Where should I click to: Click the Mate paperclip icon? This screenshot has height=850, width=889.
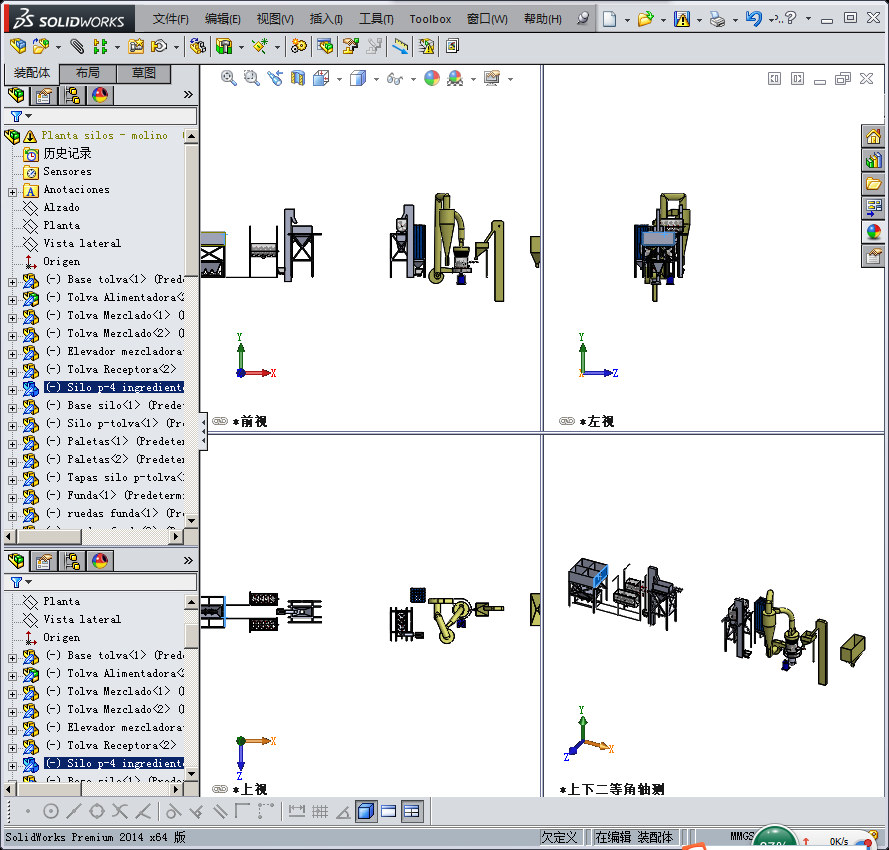[77, 46]
